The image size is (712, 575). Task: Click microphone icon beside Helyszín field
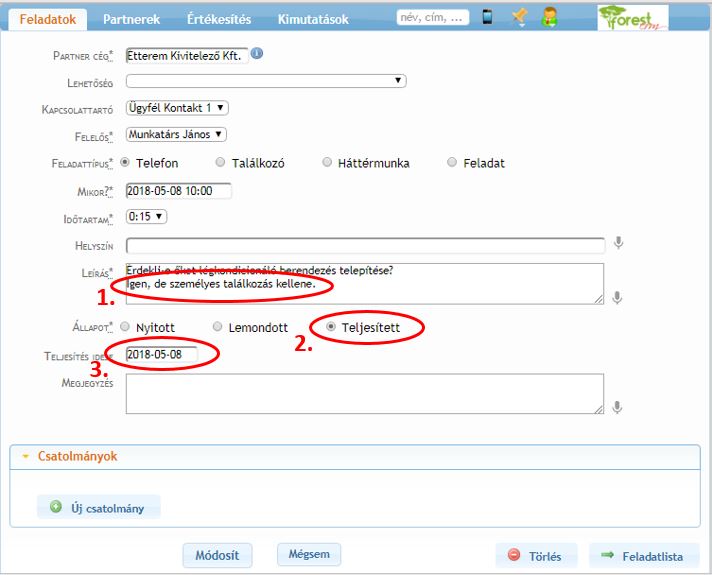coord(619,243)
